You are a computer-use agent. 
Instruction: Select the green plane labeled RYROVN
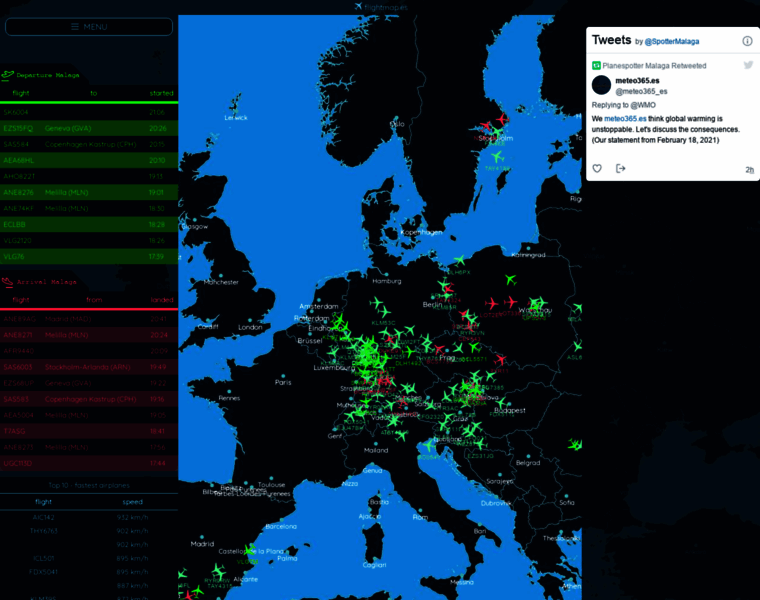(471, 321)
